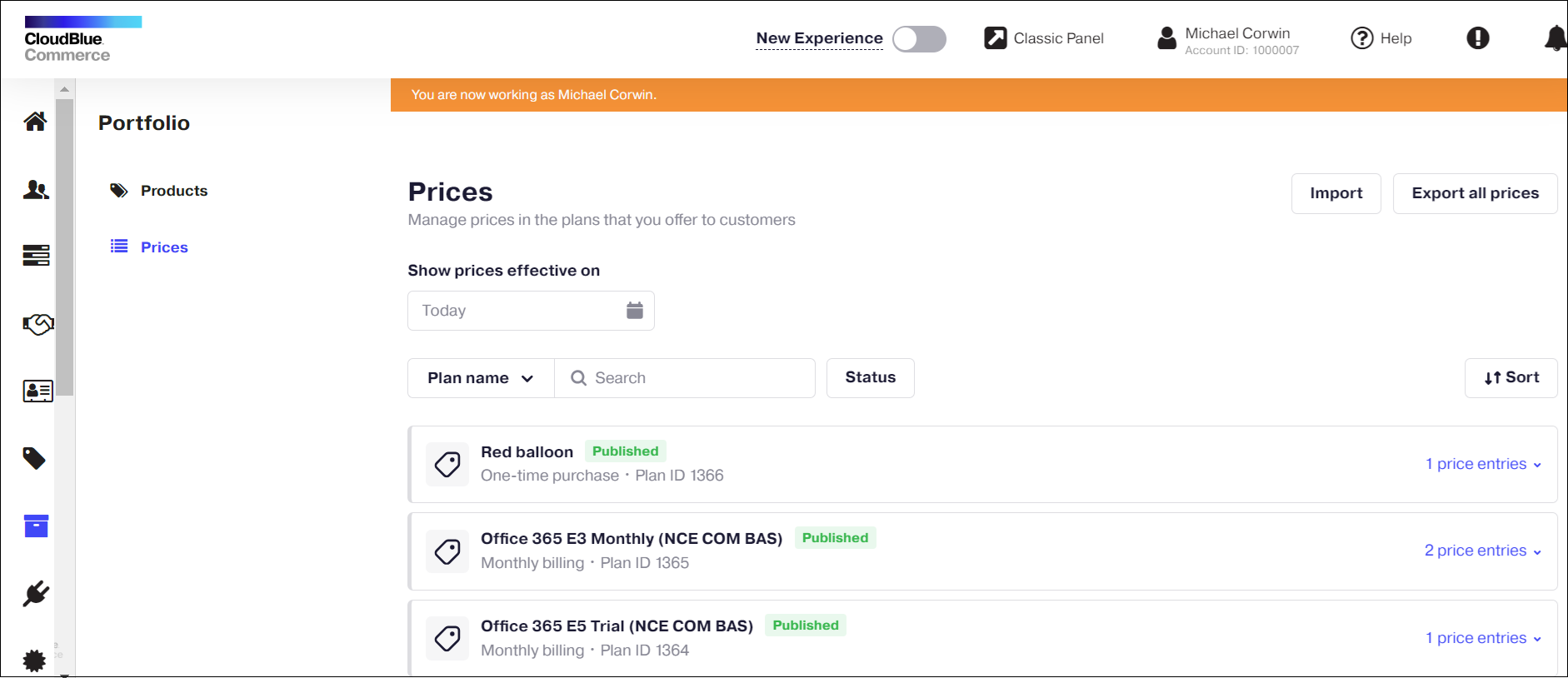The width and height of the screenshot is (1568, 678).
Task: Click the tag icon of Red balloon plan
Action: [447, 464]
